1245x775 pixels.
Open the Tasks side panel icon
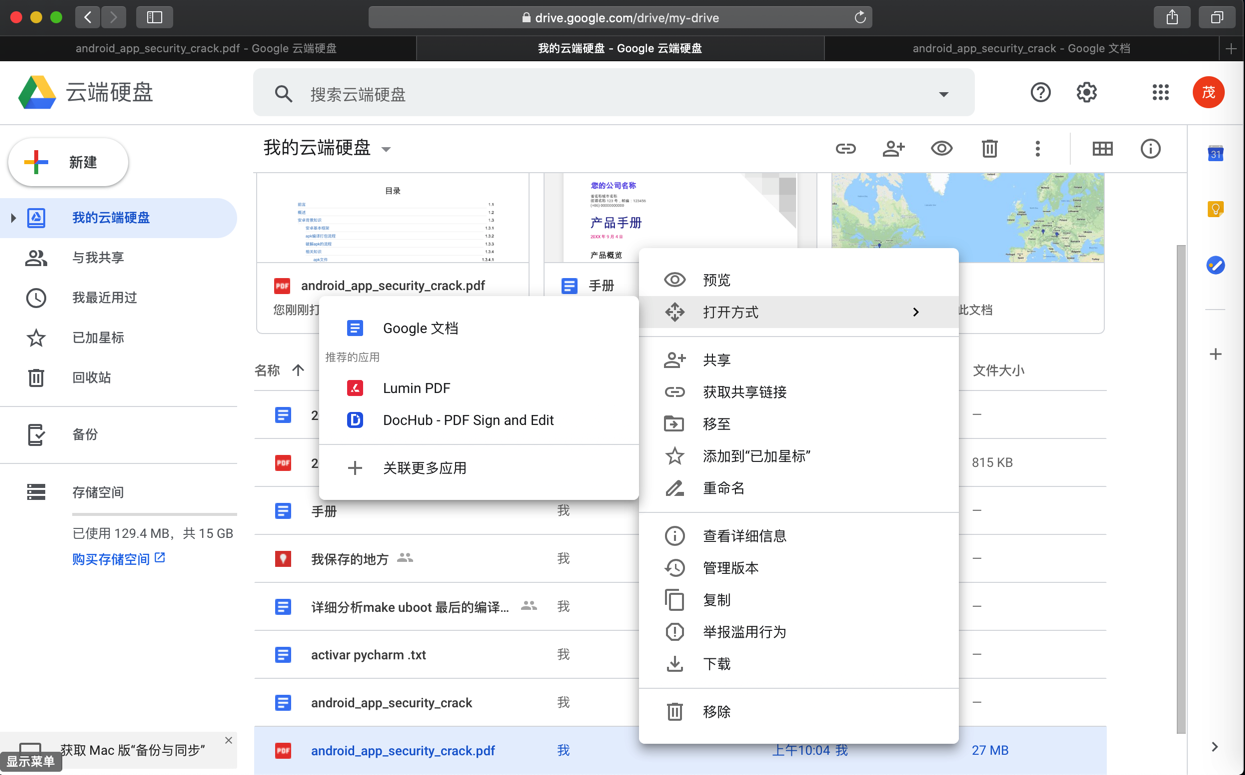[1215, 265]
